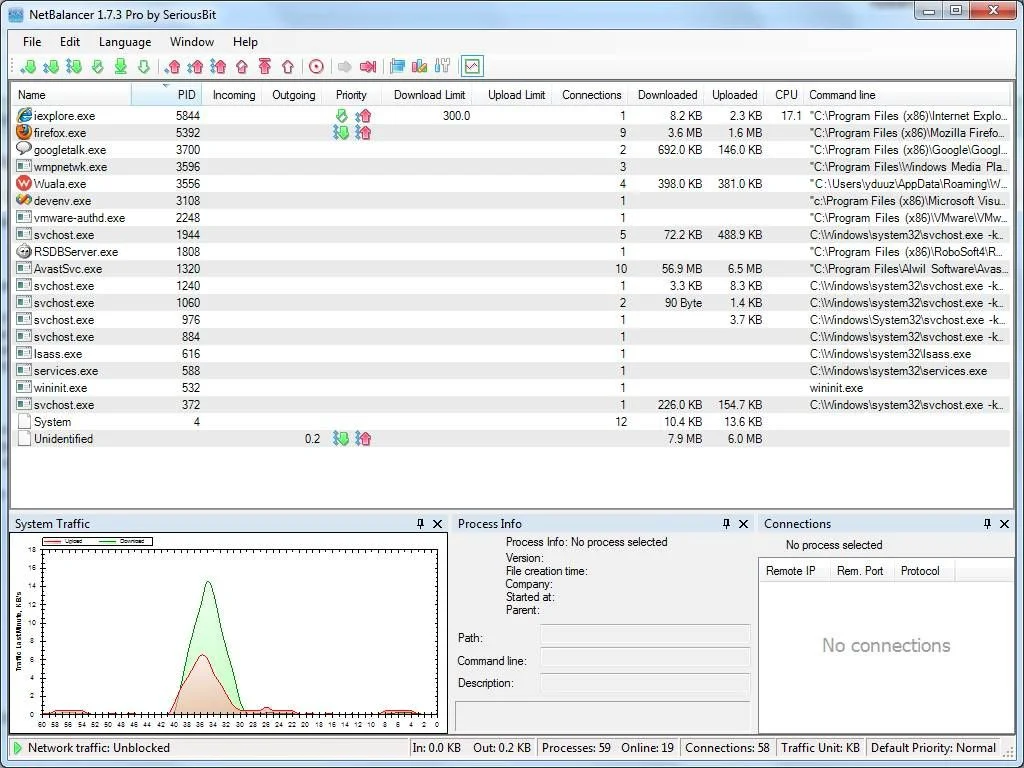Sort by the Download Limit column header
1024x768 pixels.
click(429, 95)
